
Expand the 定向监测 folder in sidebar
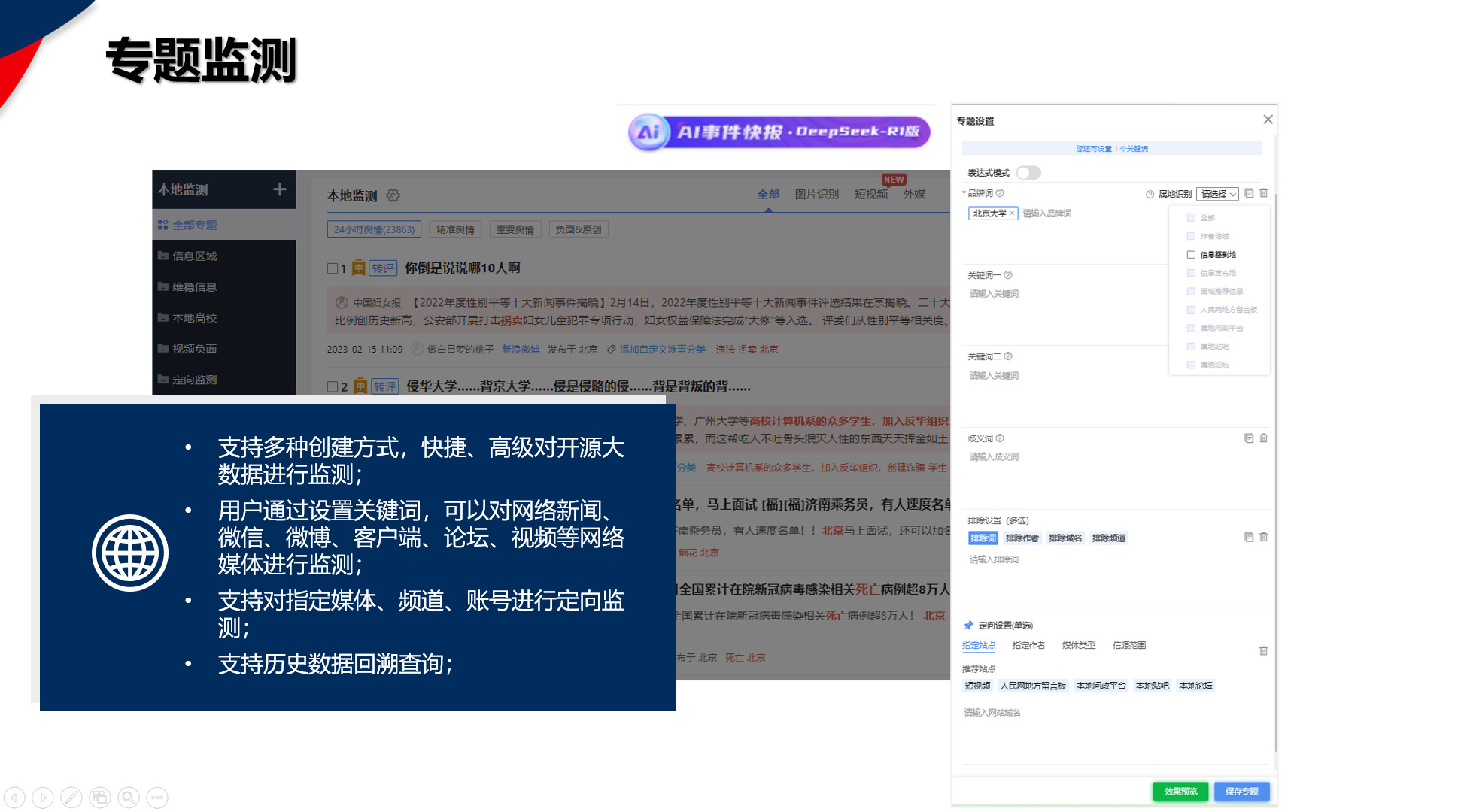click(x=194, y=380)
